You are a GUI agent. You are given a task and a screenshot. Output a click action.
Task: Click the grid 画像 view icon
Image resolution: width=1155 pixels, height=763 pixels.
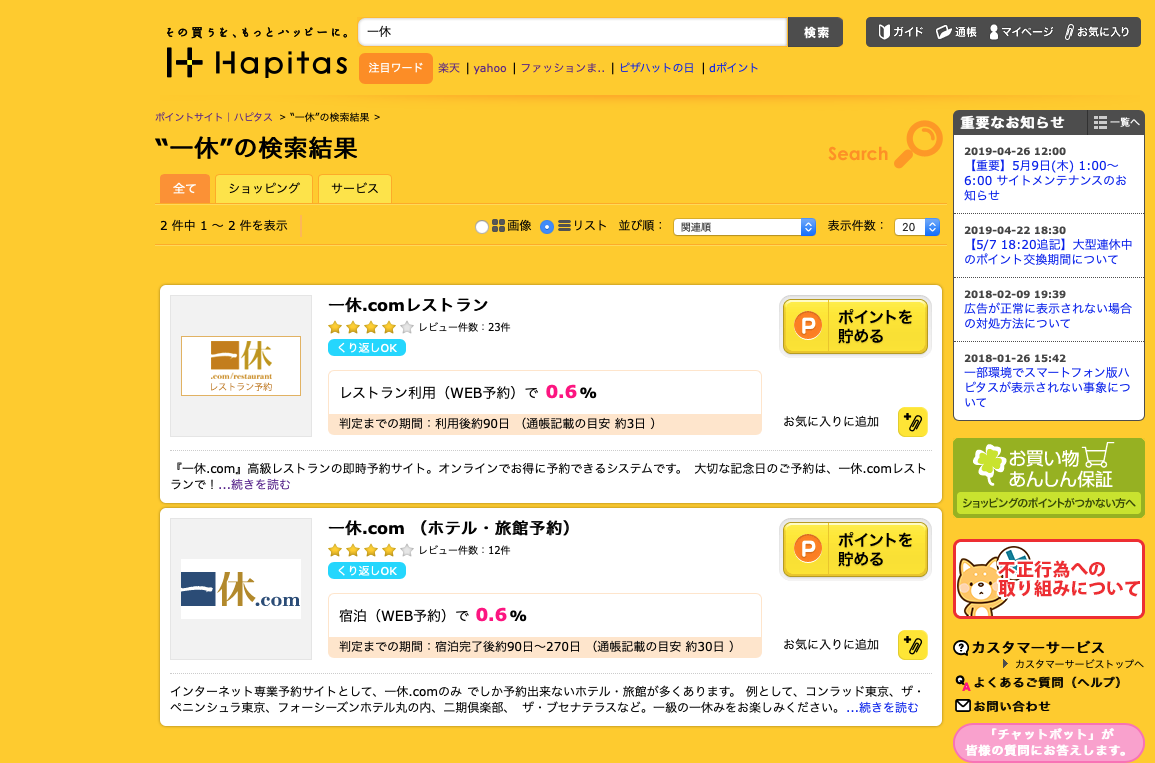coord(499,225)
